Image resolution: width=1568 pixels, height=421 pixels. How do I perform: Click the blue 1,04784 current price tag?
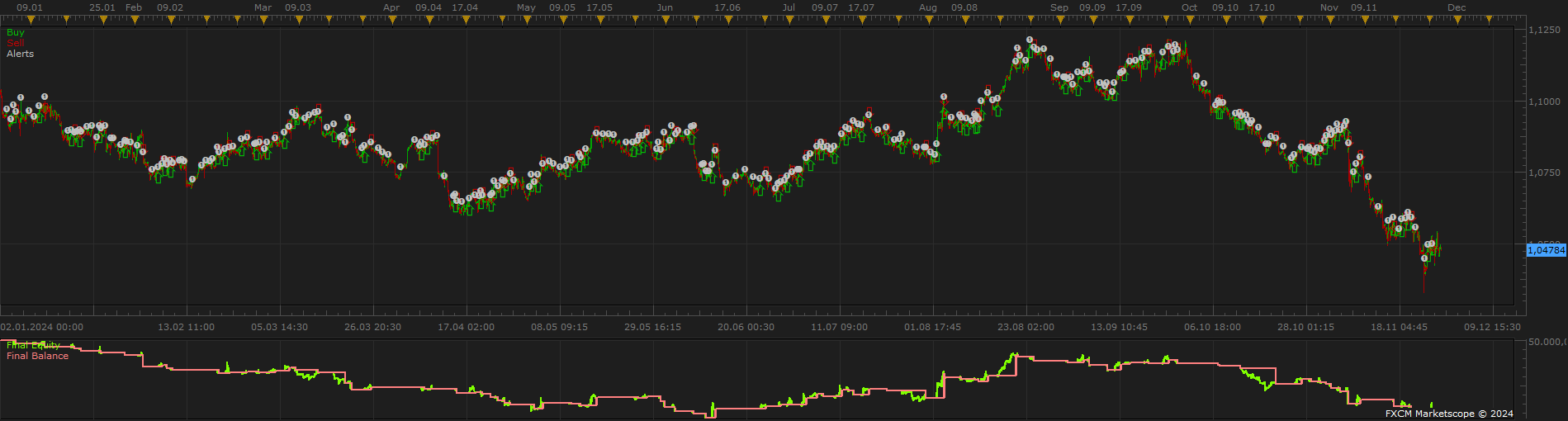[1547, 249]
